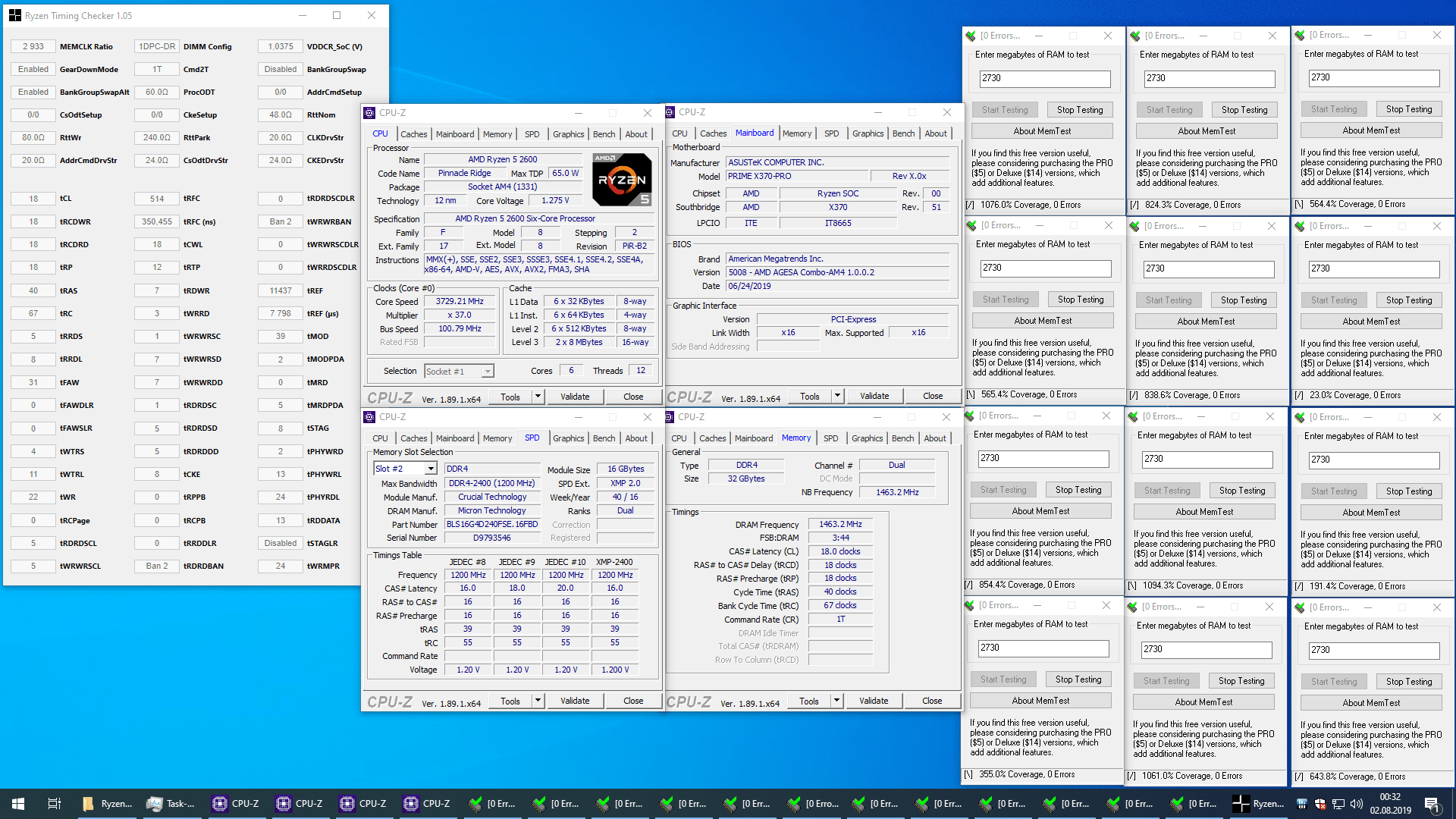
Task: Expand Tools arrow in SPD CPU-Z window
Action: pos(538,701)
